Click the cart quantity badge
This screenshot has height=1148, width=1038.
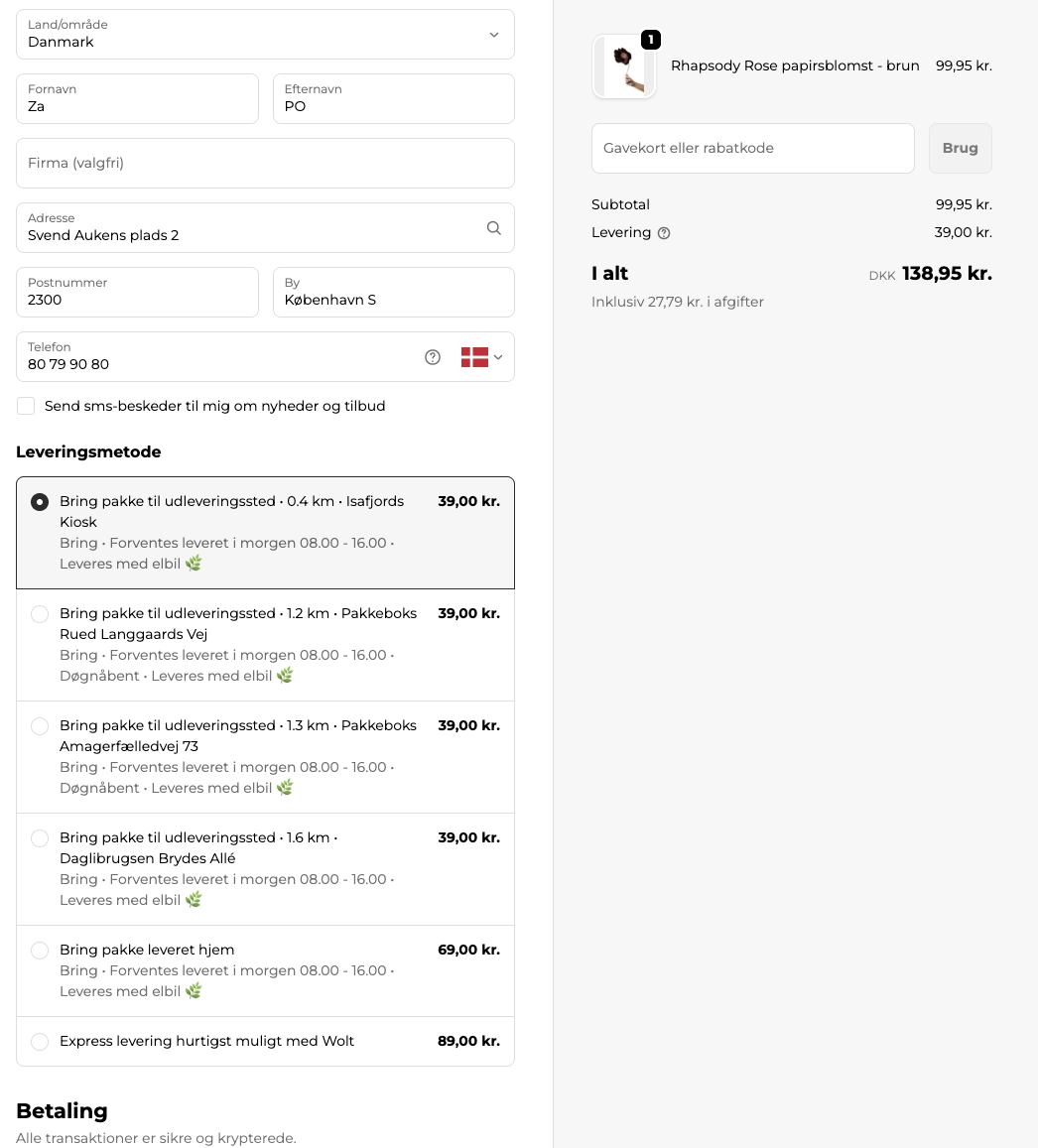(651, 40)
